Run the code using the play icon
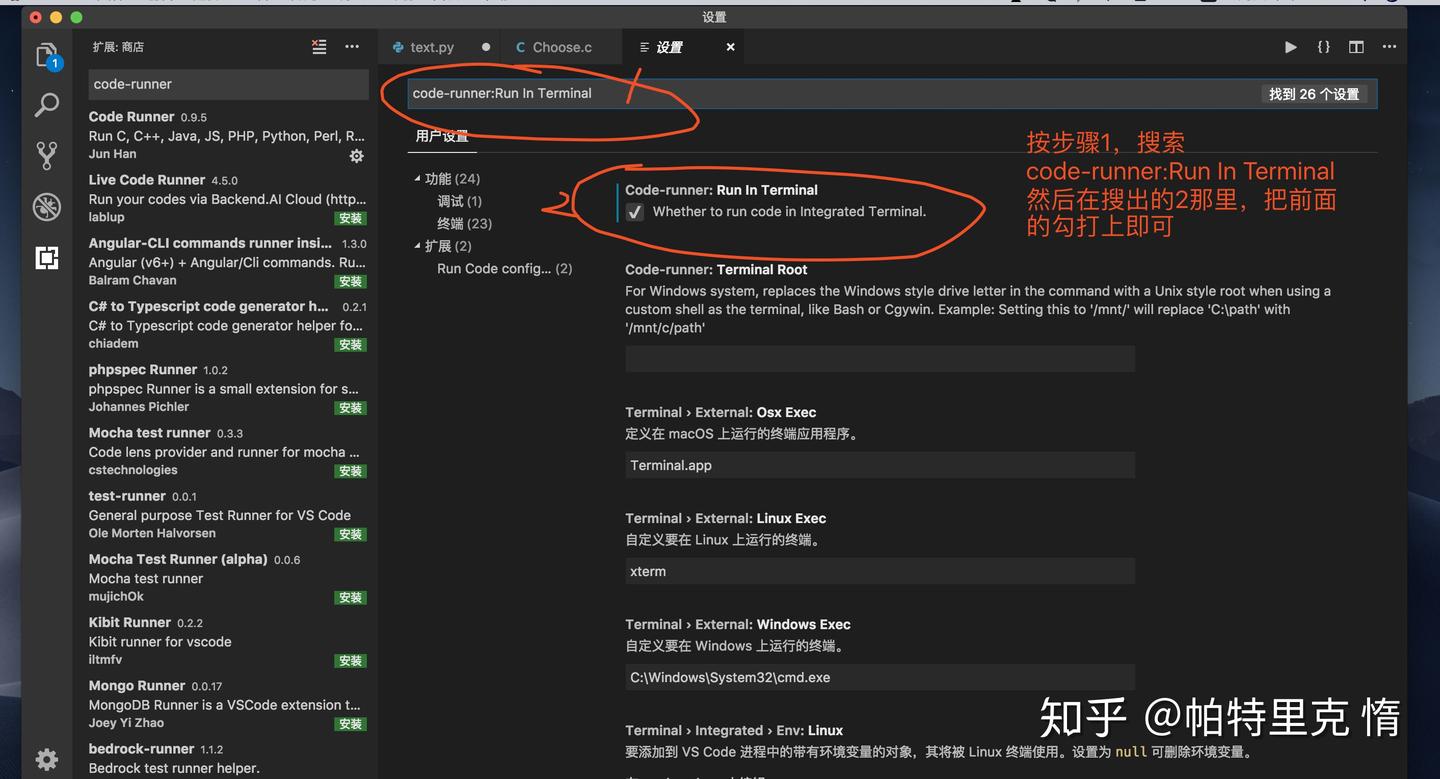This screenshot has width=1440, height=779. [x=1290, y=46]
